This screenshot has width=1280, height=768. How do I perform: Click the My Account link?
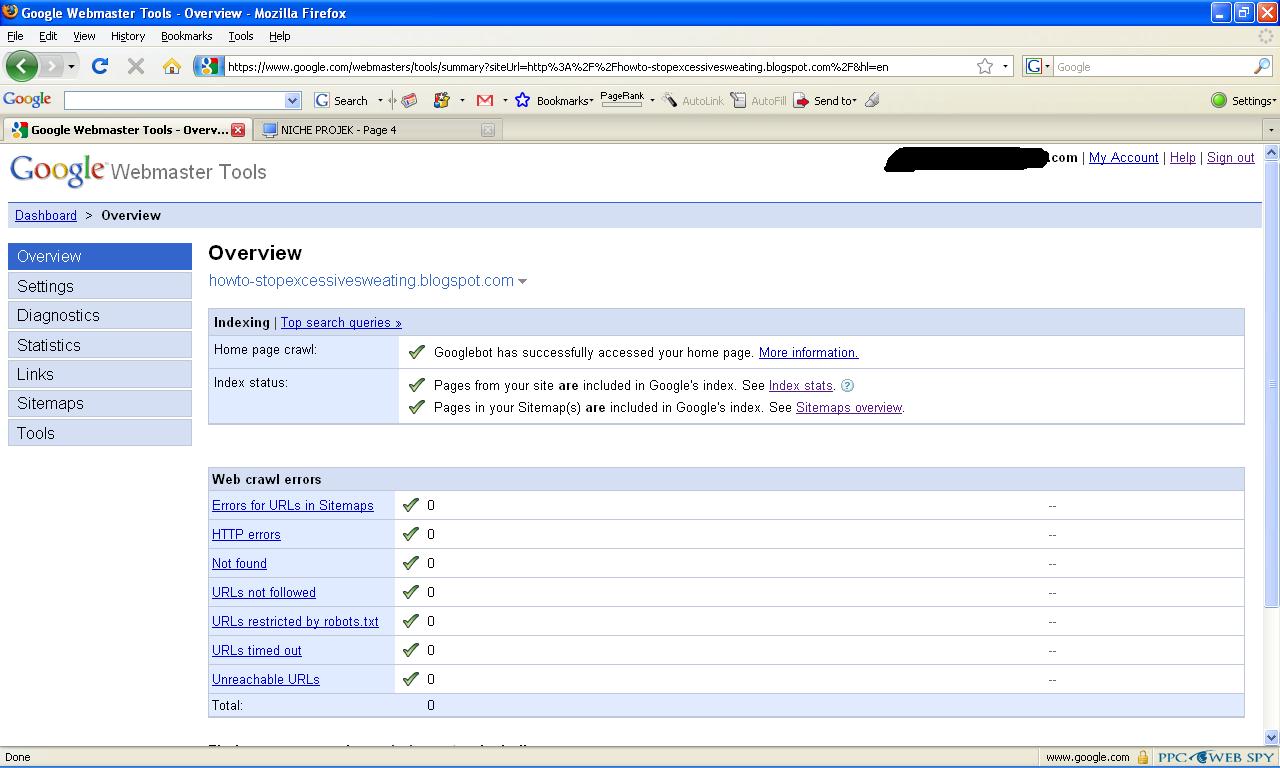coord(1123,157)
